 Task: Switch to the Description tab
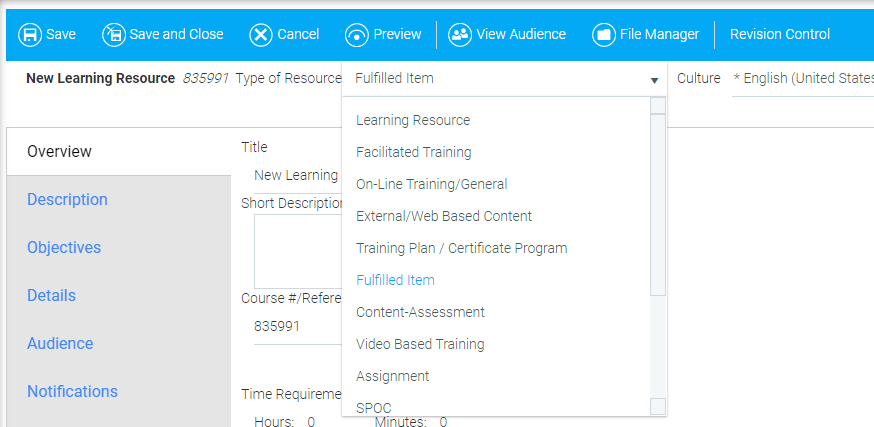(67, 200)
